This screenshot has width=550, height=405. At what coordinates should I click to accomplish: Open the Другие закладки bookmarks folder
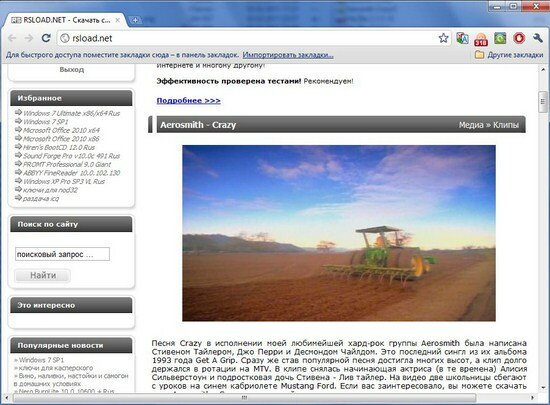pyautogui.click(x=509, y=55)
